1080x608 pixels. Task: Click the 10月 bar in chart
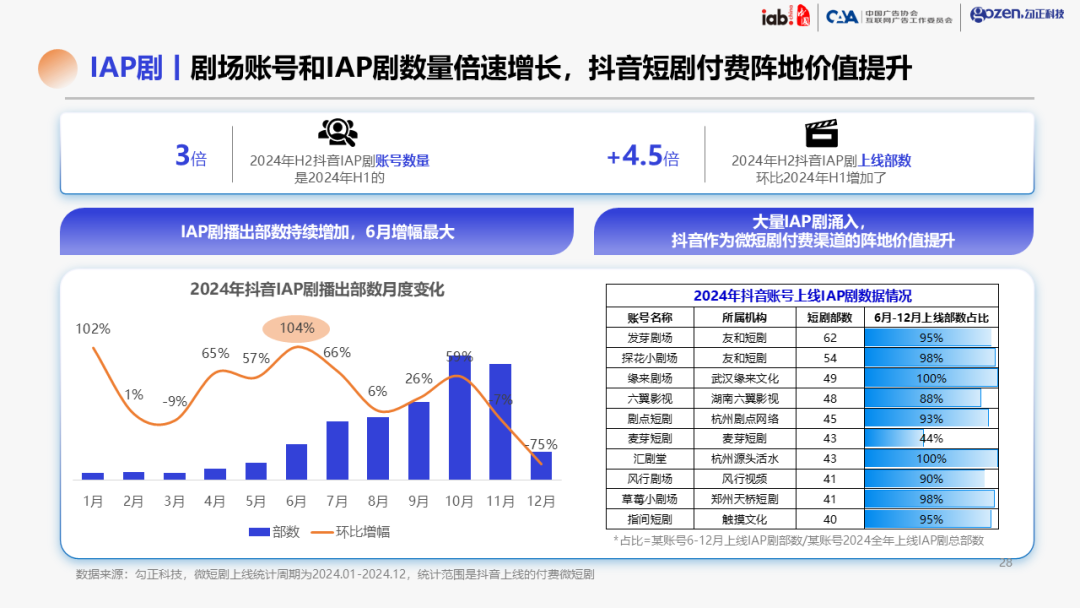click(x=459, y=418)
